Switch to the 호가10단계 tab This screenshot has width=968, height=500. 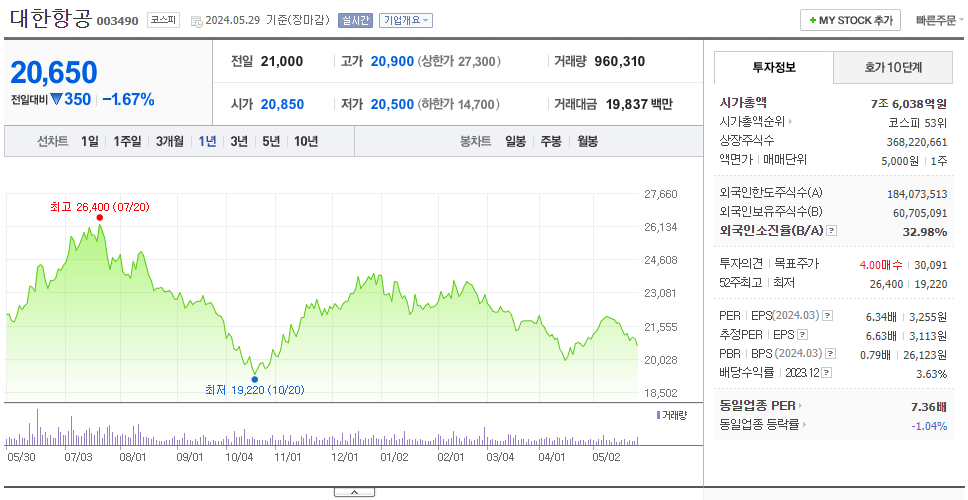pyautogui.click(x=893, y=67)
